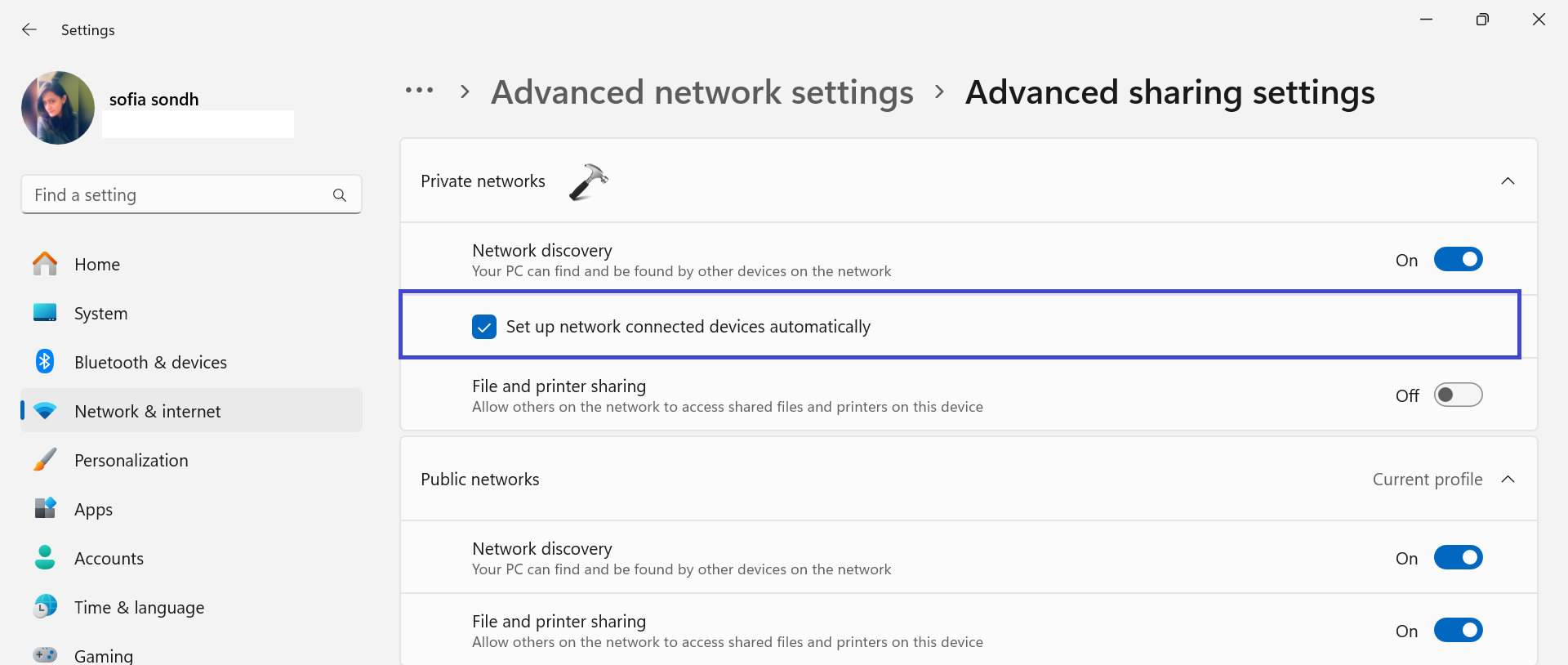Image resolution: width=1568 pixels, height=665 pixels.
Task: Open Home via its house icon
Action: [x=45, y=264]
